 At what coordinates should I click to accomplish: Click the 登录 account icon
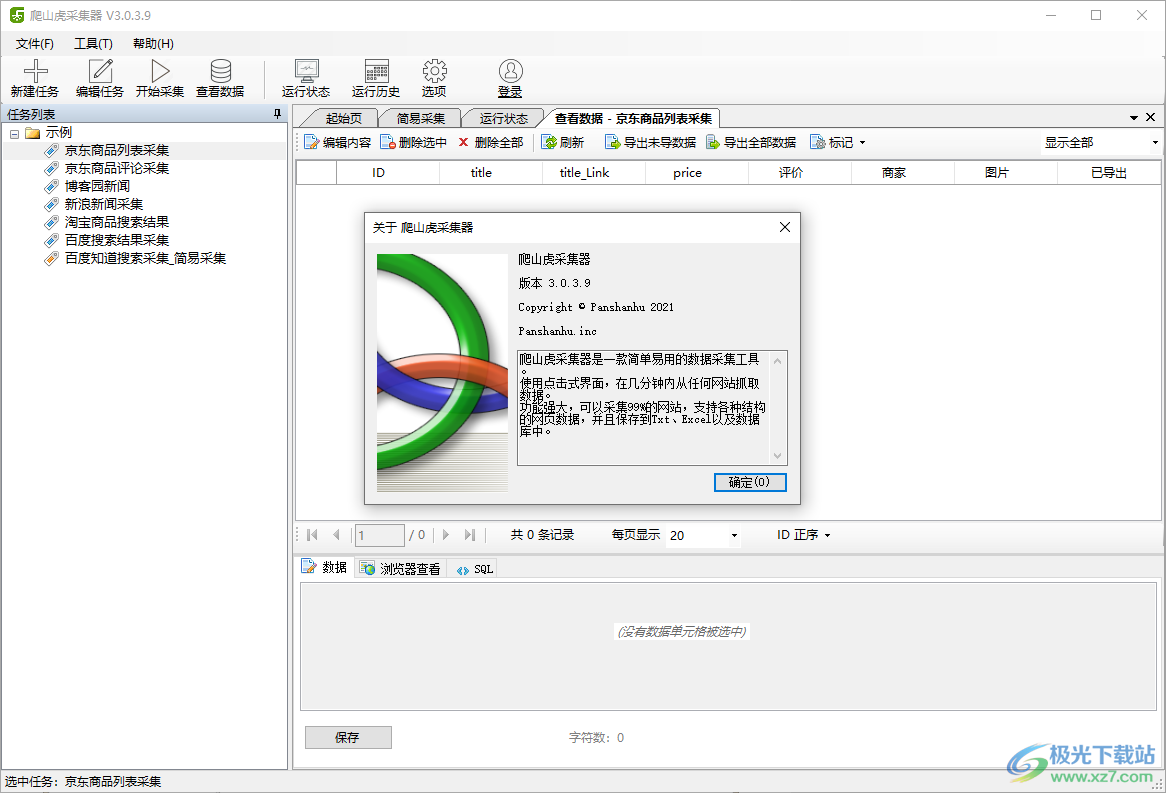[x=509, y=77]
